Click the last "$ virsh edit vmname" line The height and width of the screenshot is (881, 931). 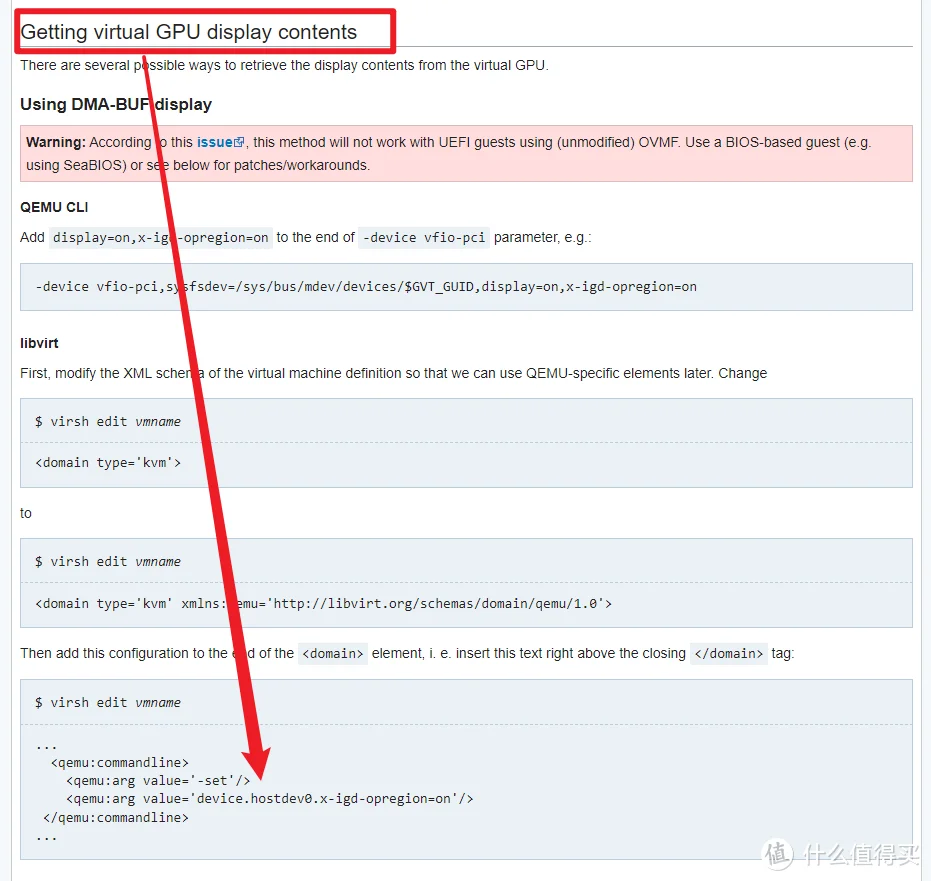(x=107, y=702)
